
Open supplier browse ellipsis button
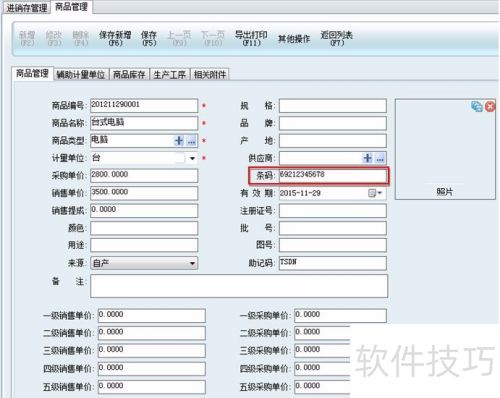[x=380, y=158]
